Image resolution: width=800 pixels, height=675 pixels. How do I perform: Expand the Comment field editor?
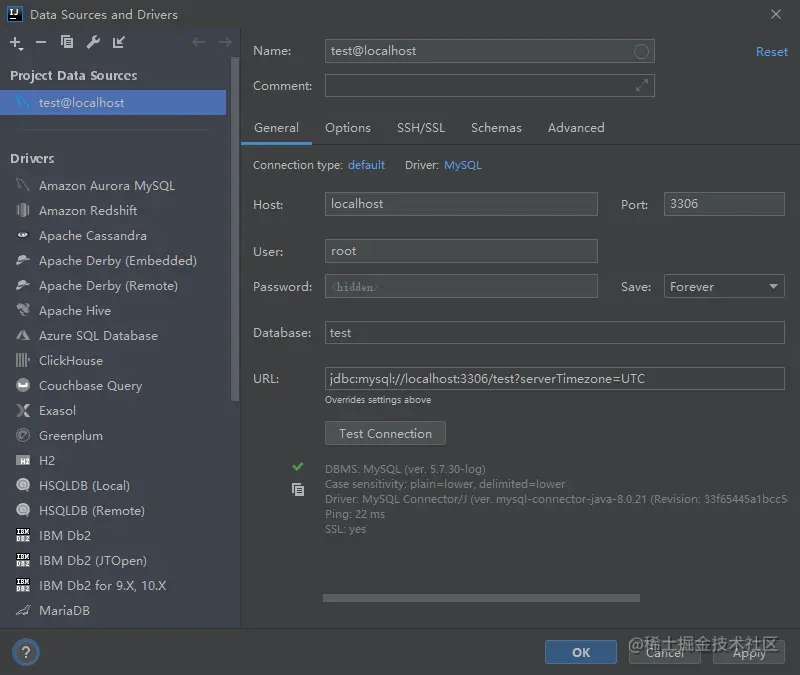[641, 85]
